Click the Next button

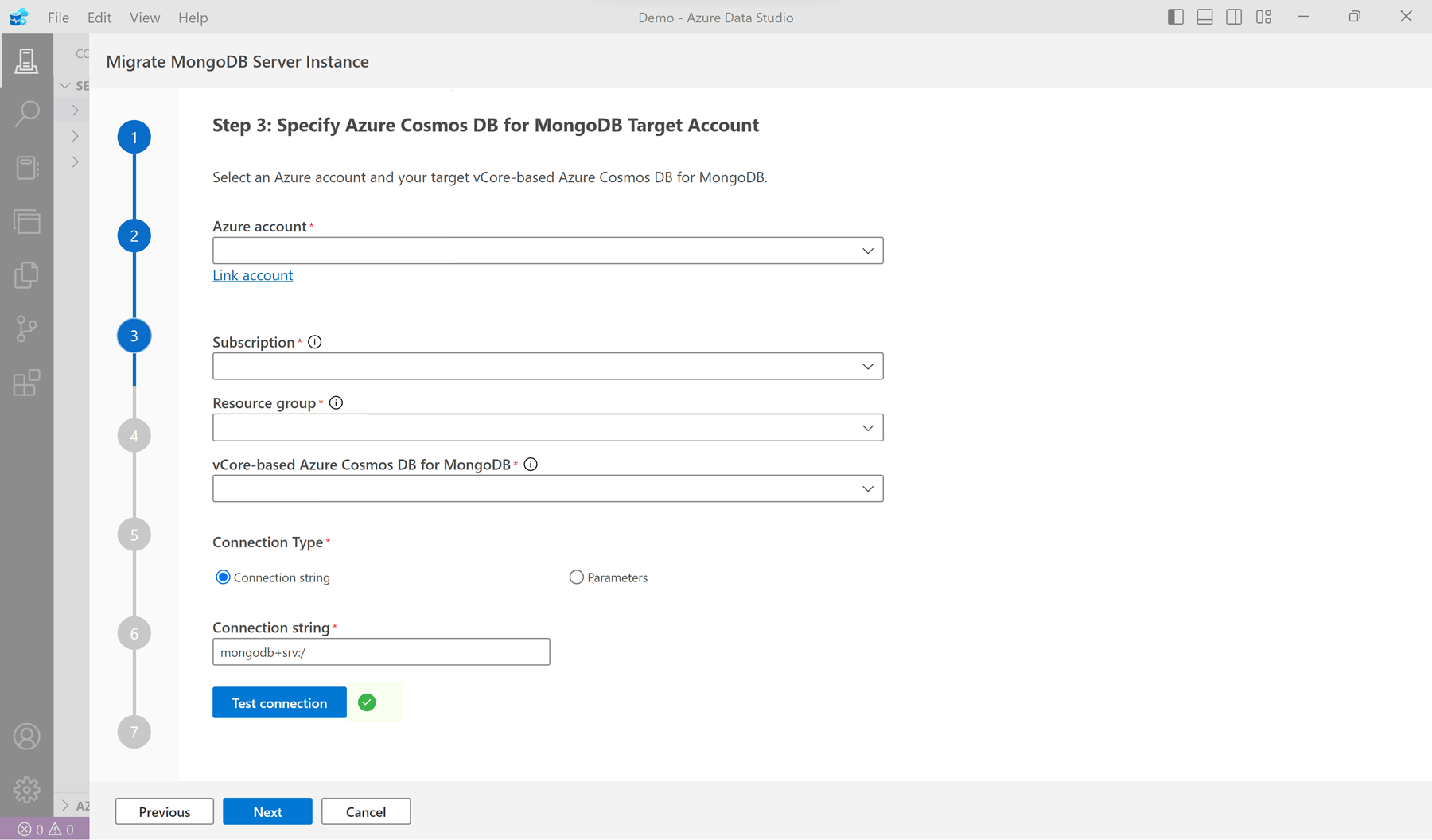pyautogui.click(x=267, y=811)
